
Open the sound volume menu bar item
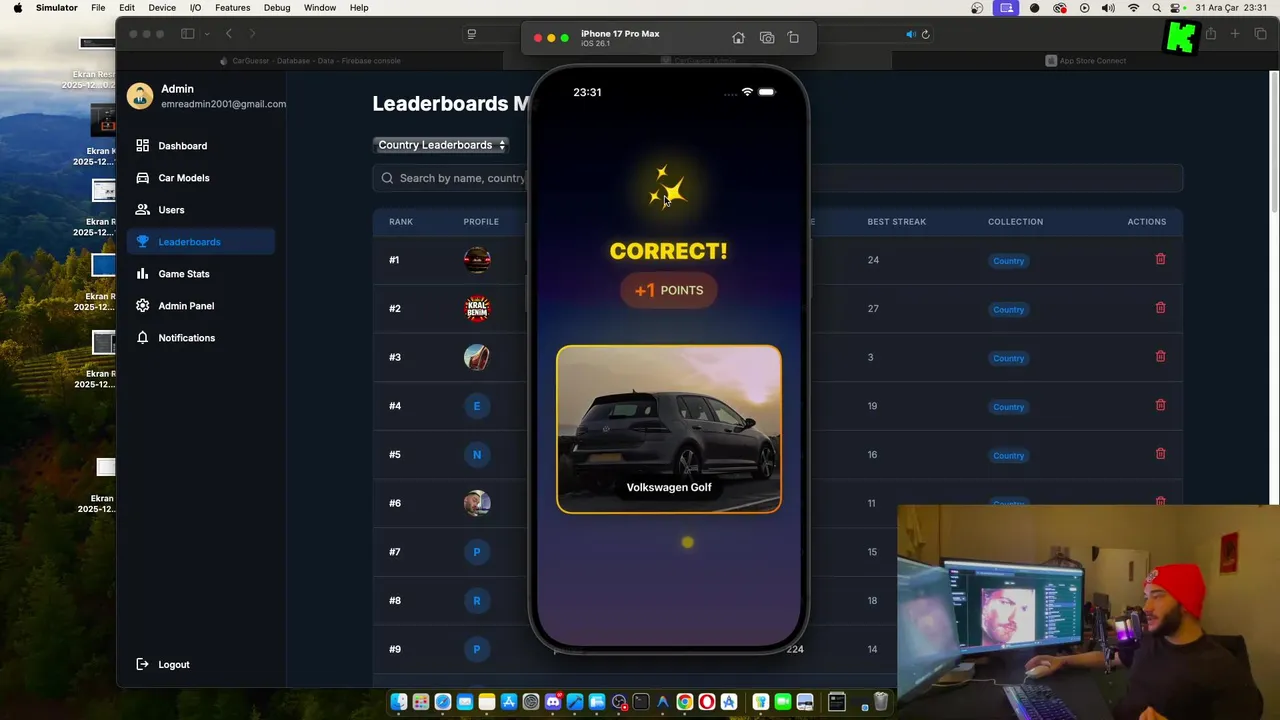1108,8
